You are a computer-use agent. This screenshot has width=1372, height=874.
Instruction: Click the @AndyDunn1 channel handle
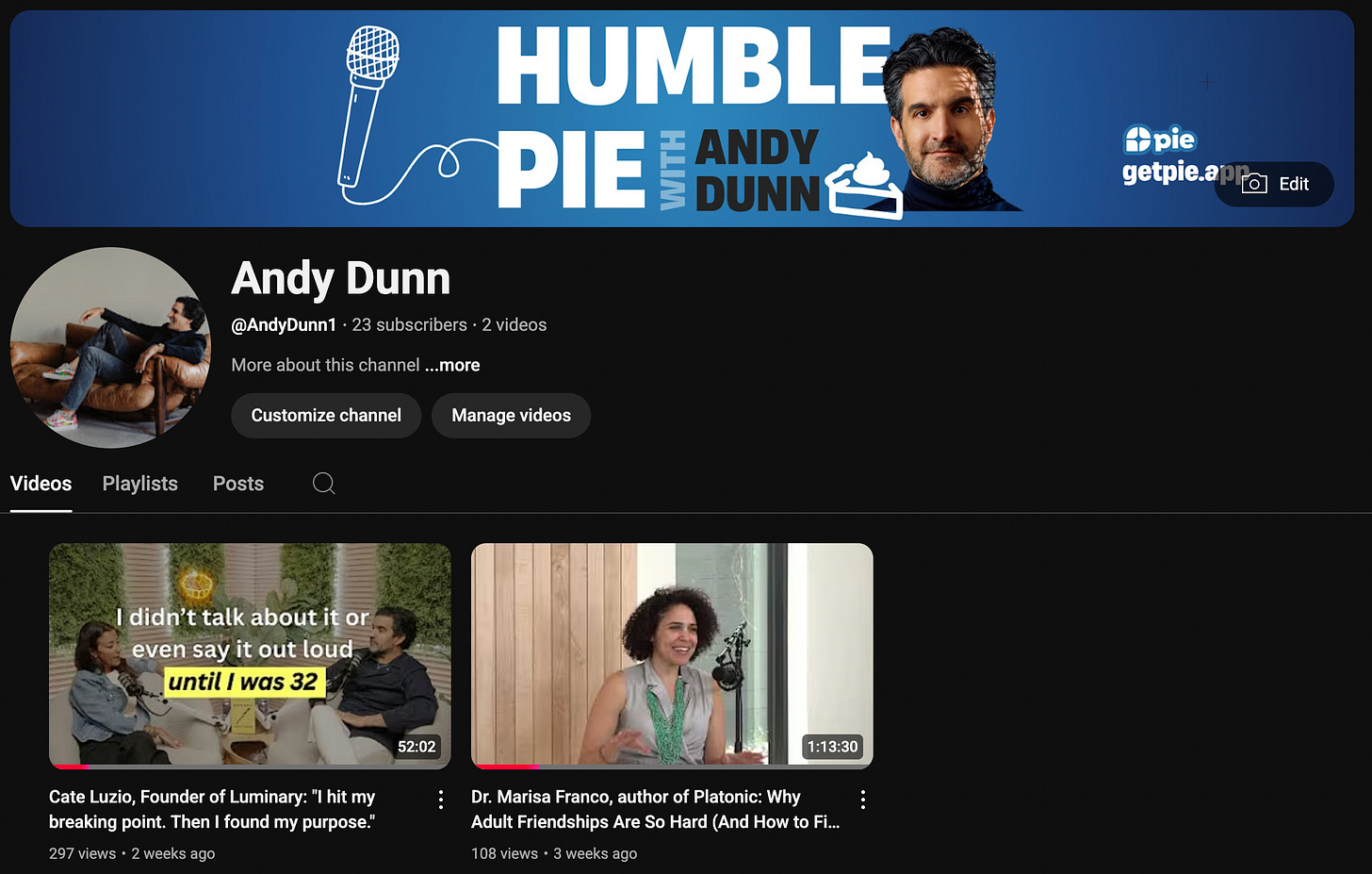click(x=284, y=325)
